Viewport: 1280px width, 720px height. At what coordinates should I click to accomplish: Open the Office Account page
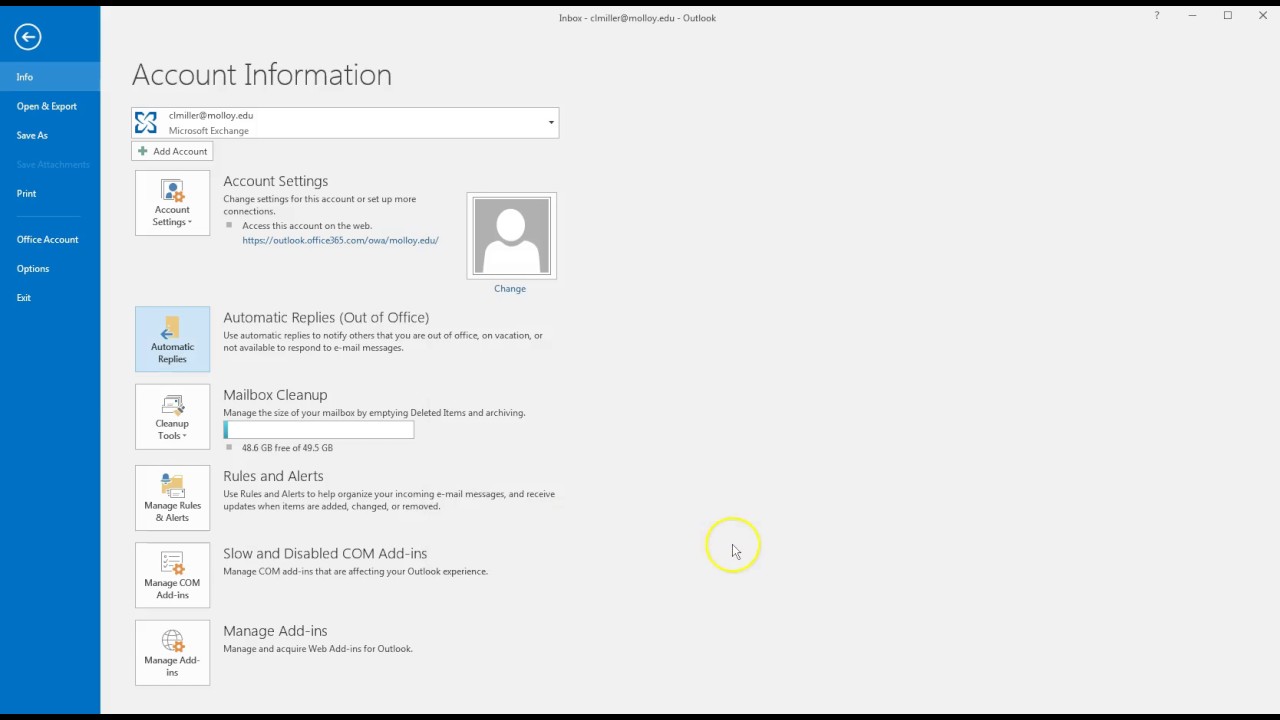(50, 239)
